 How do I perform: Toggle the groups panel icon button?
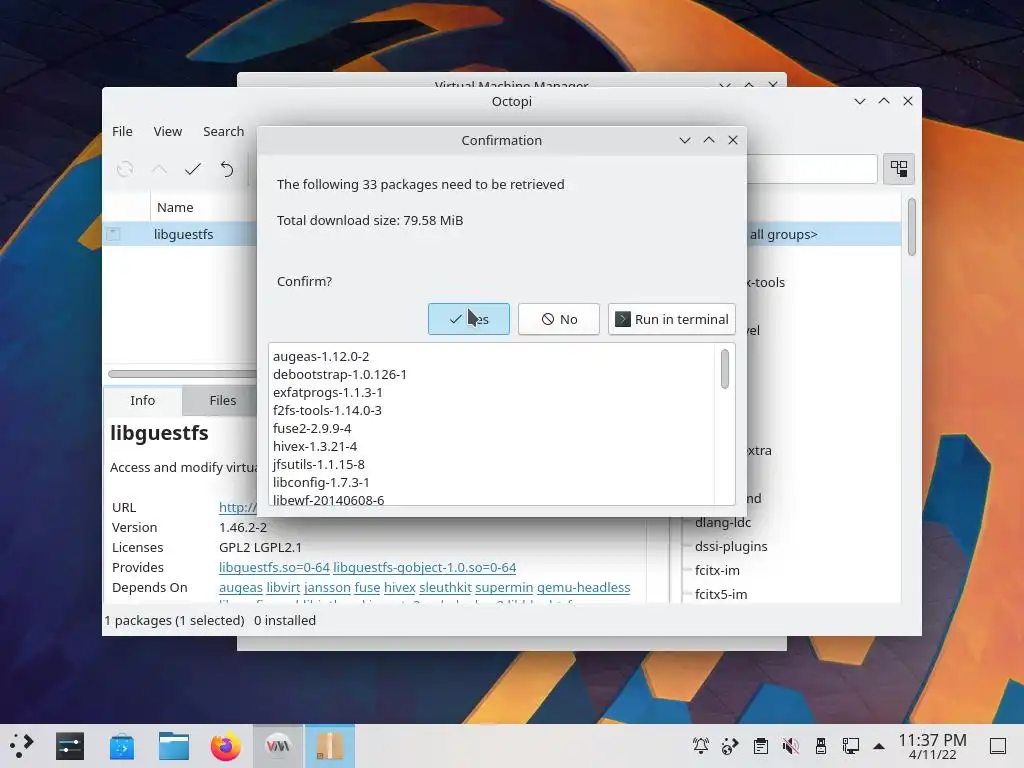click(x=899, y=169)
